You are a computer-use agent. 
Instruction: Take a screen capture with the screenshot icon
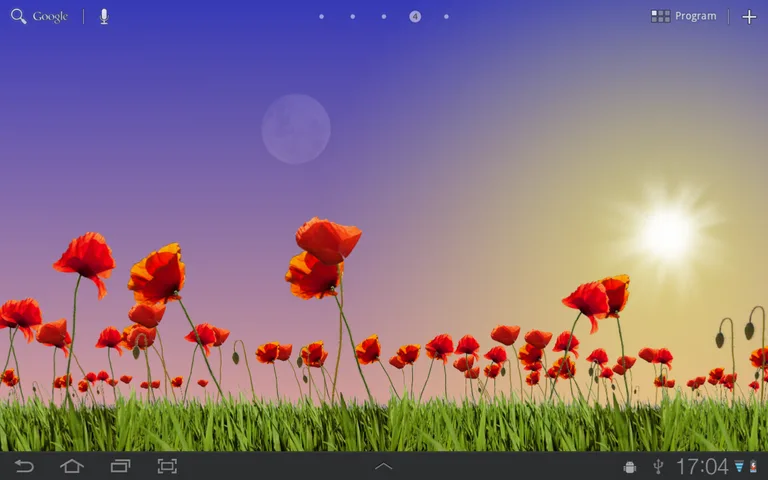167,466
